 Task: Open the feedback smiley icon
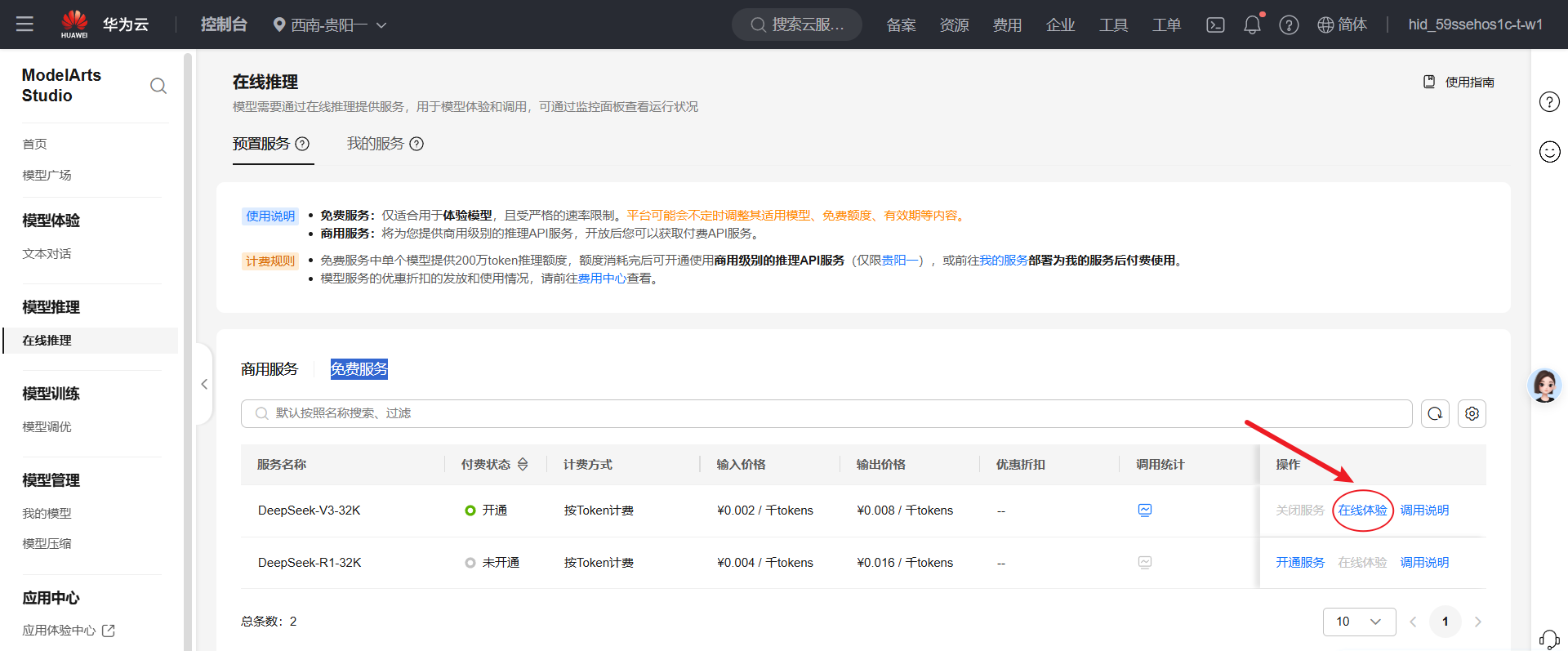[1549, 152]
